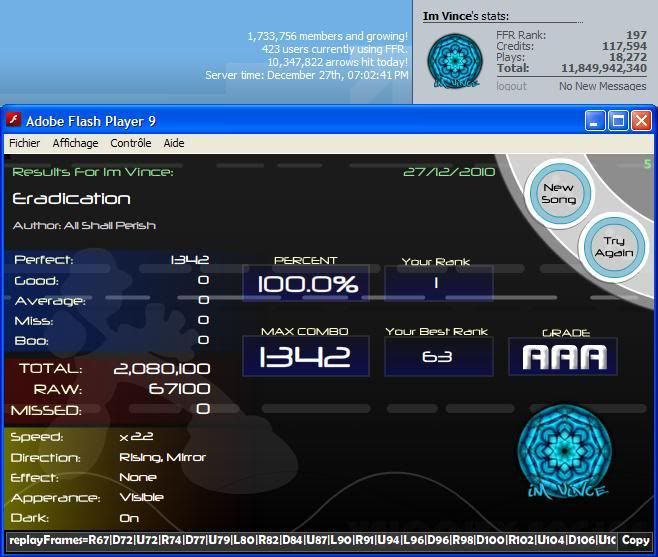Screen dimensions: 658x557
Task: Click the Max Combo 1342 box
Action: click(306, 356)
